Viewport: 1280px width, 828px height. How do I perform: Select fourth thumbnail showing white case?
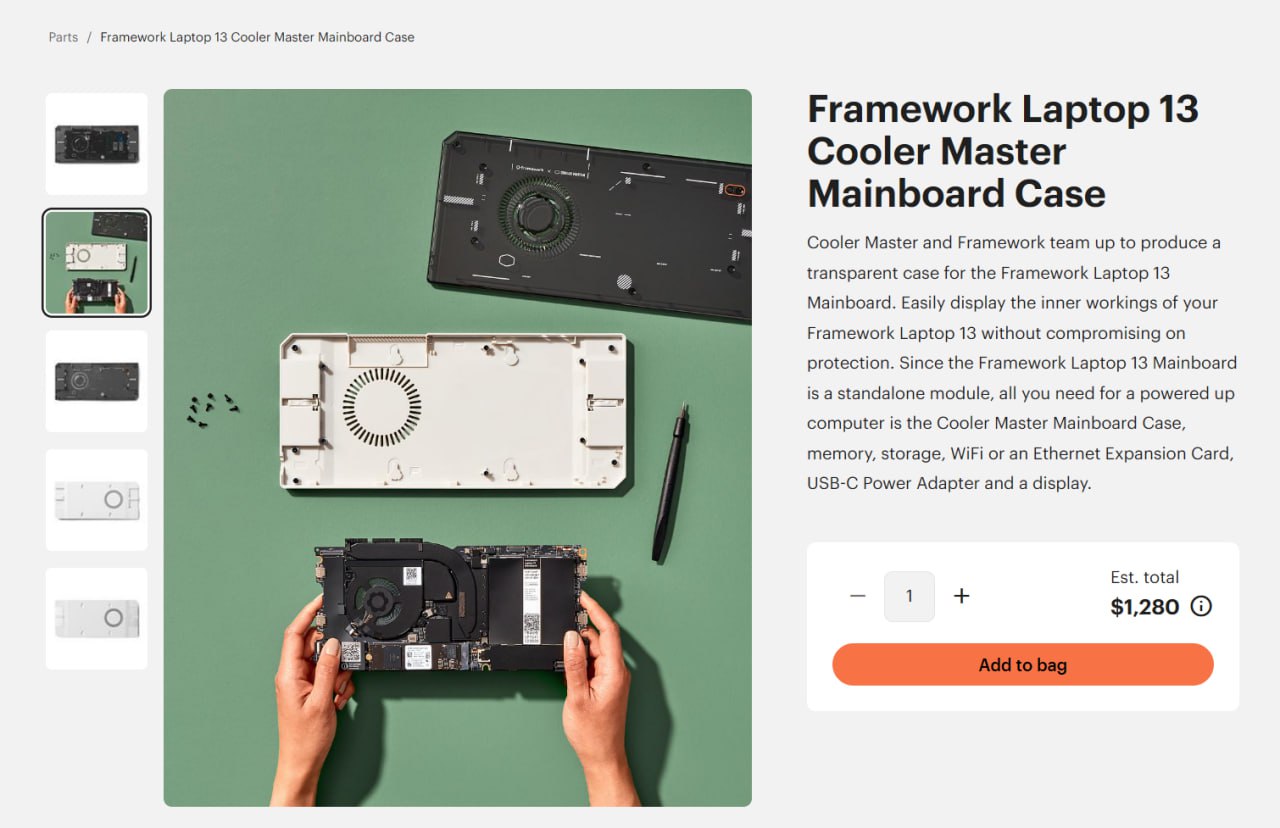click(x=97, y=499)
